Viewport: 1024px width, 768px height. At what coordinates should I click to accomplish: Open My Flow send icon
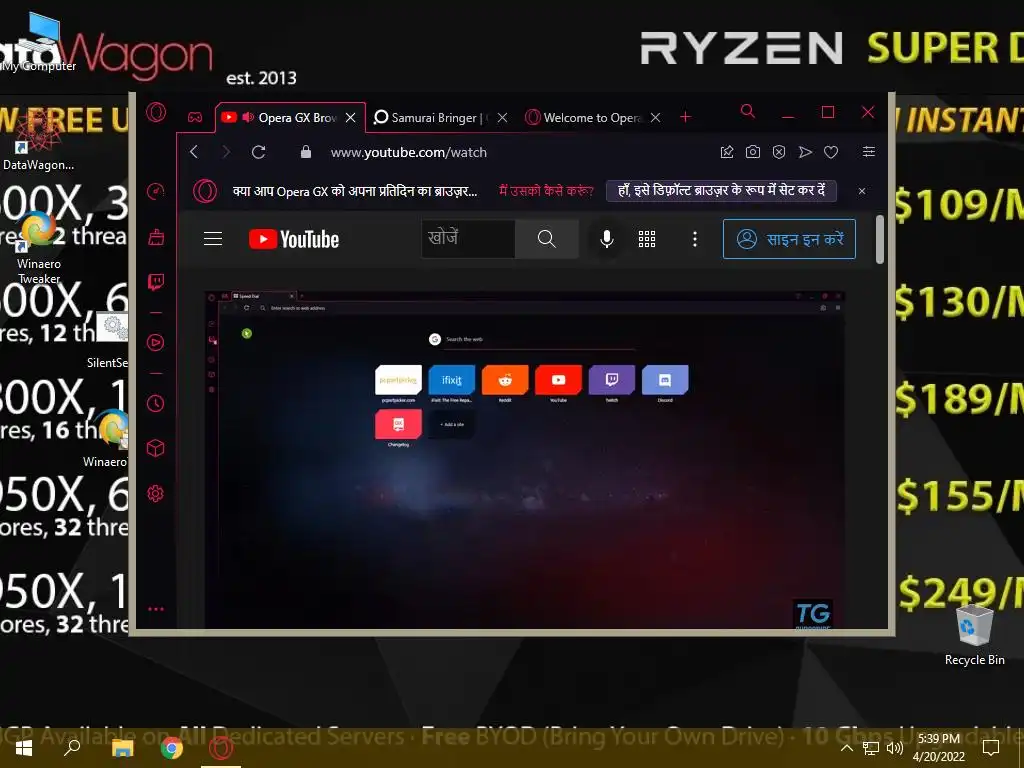[x=805, y=152]
